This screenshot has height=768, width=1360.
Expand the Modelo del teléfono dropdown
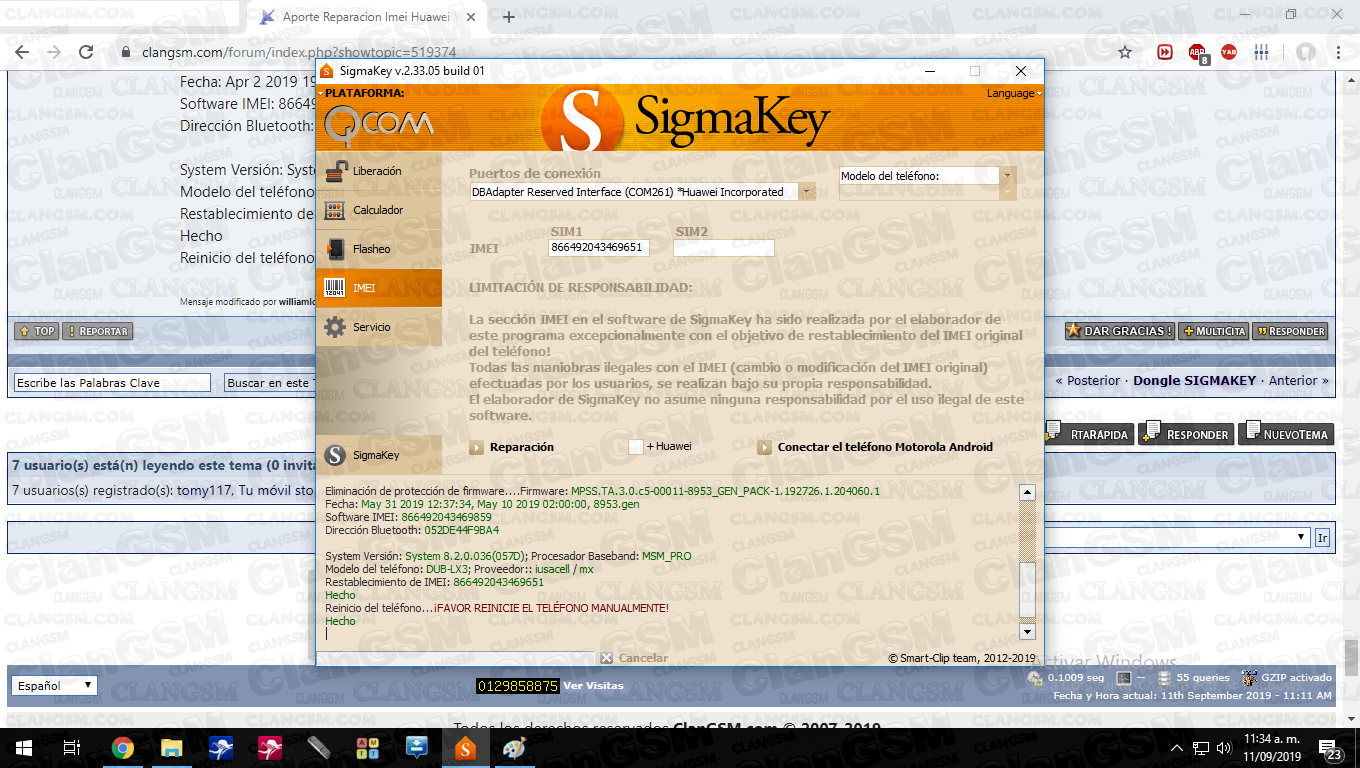click(x=1007, y=176)
